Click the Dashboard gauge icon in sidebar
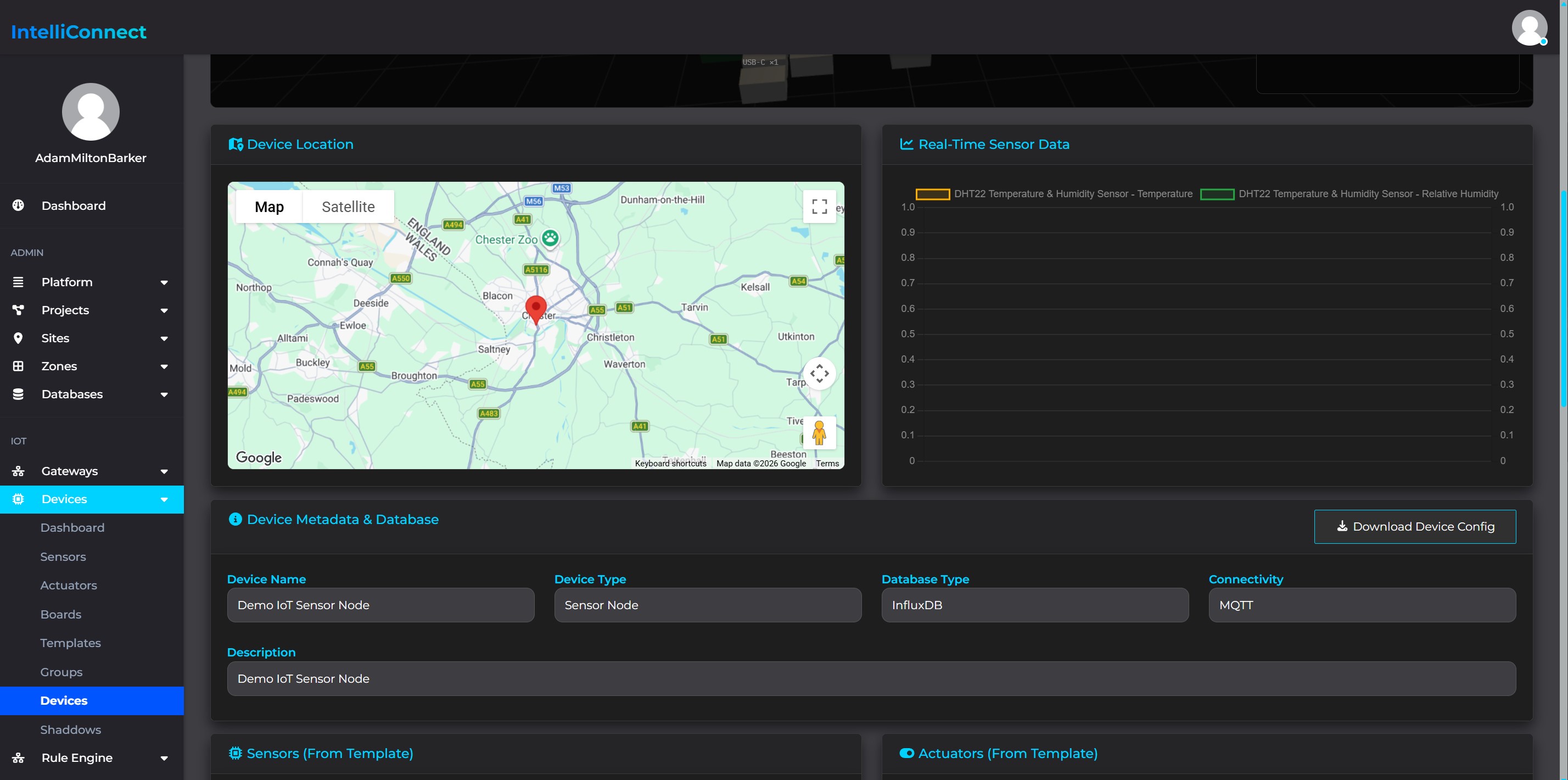The image size is (1568, 780). pyautogui.click(x=18, y=205)
